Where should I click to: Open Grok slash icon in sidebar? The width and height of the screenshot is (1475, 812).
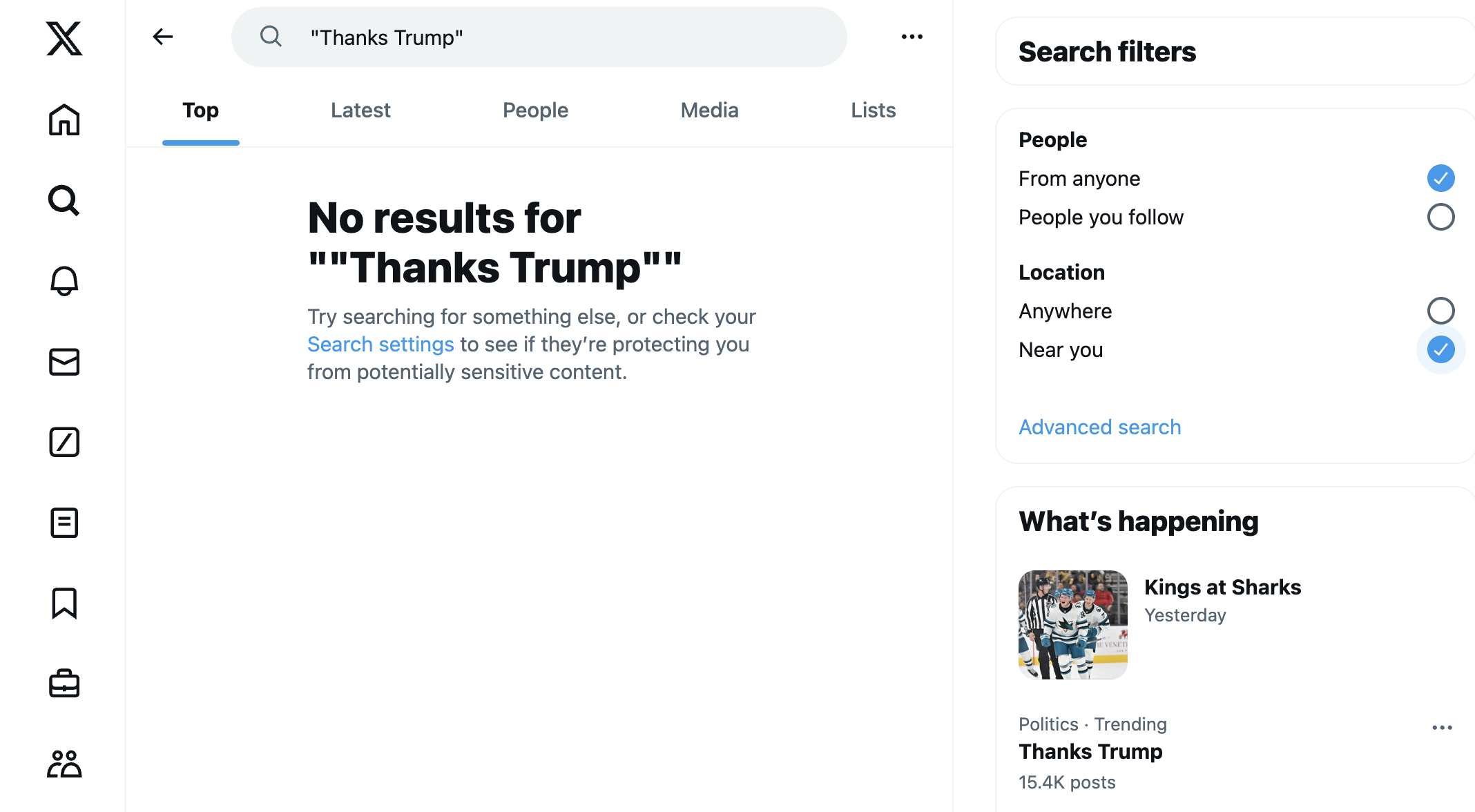pyautogui.click(x=64, y=442)
